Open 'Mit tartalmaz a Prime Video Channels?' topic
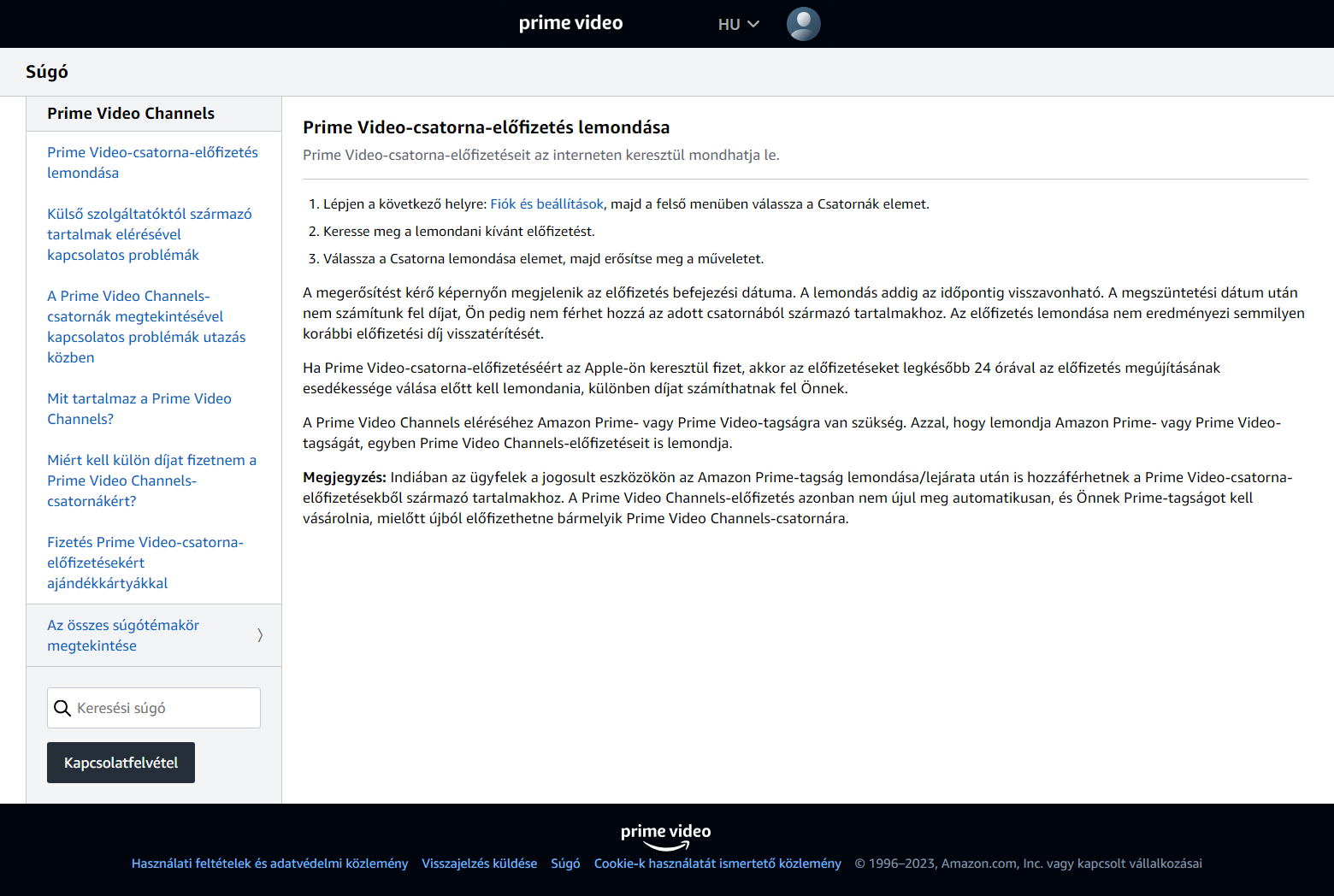Image resolution: width=1334 pixels, height=896 pixels. pos(139,409)
